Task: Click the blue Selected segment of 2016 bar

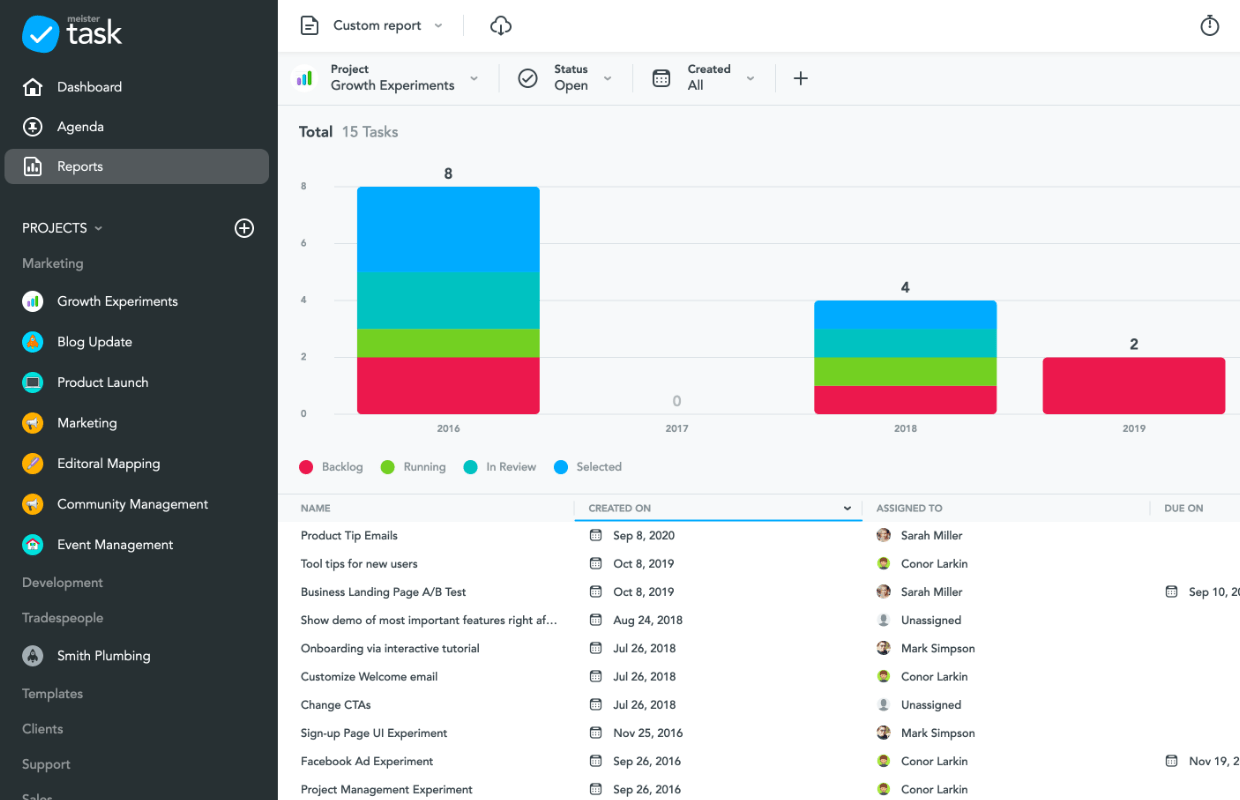Action: pos(448,229)
